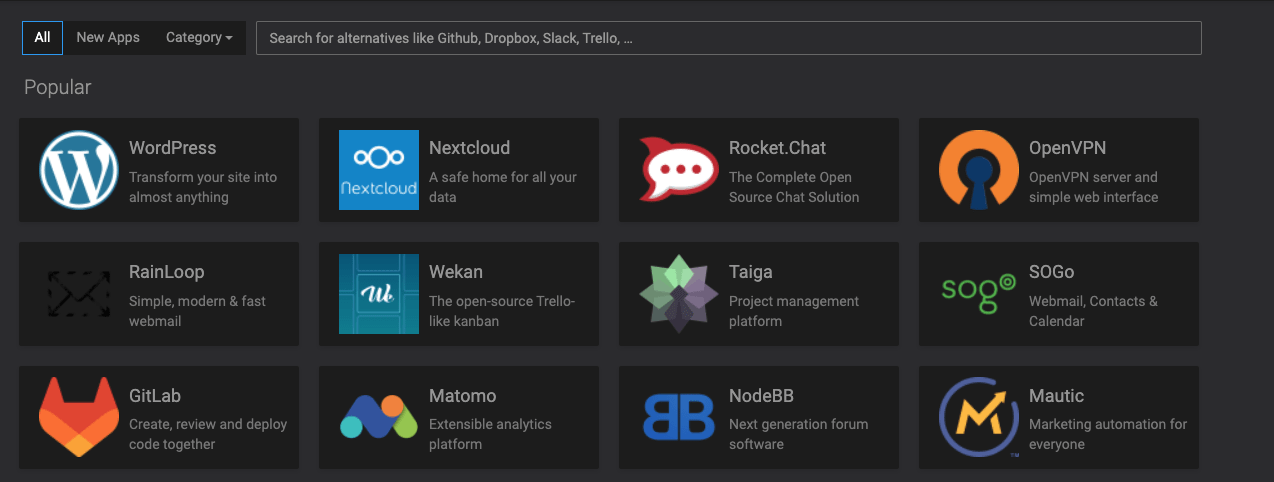Click the OpenVPN keyhole icon
This screenshot has height=482, width=1274.
click(979, 170)
